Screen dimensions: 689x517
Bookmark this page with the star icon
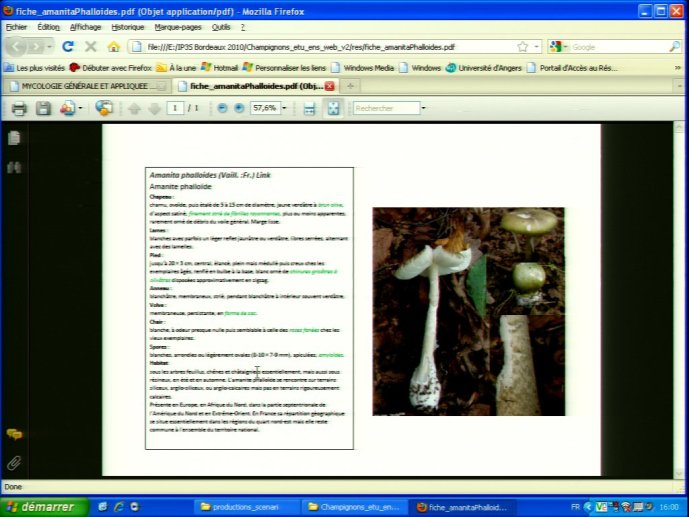[522, 47]
